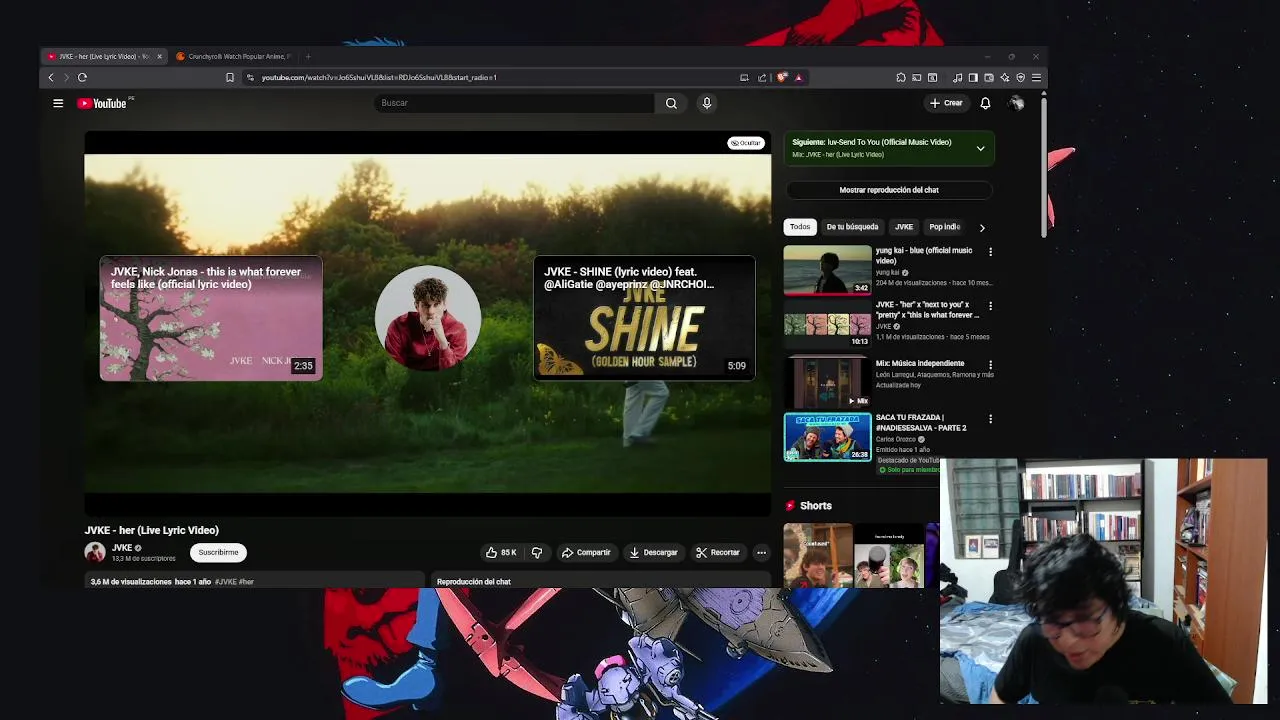Click the Crear button
This screenshot has width=1280, height=720.
(946, 103)
